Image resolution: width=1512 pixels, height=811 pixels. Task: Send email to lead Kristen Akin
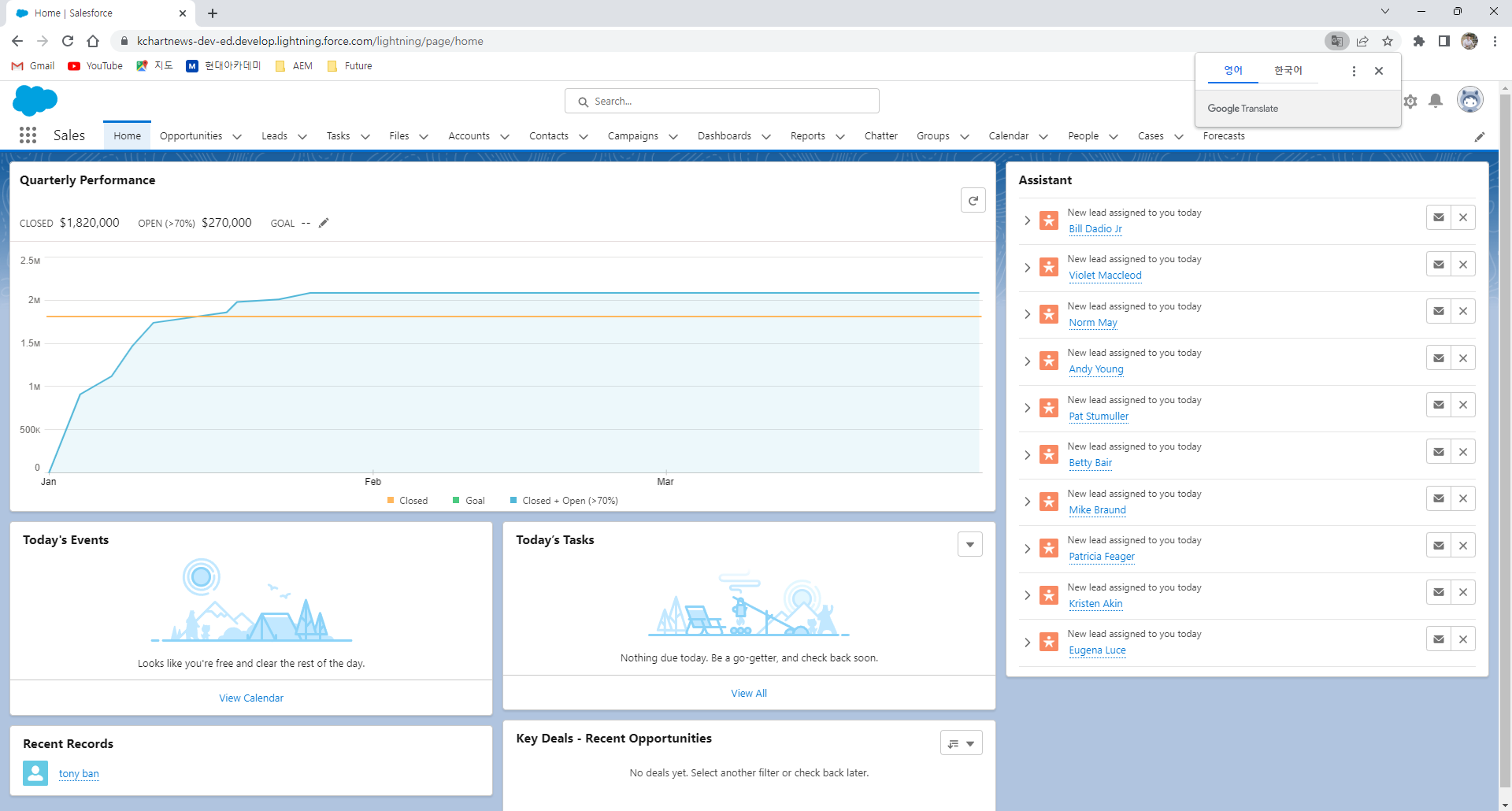tap(1439, 592)
